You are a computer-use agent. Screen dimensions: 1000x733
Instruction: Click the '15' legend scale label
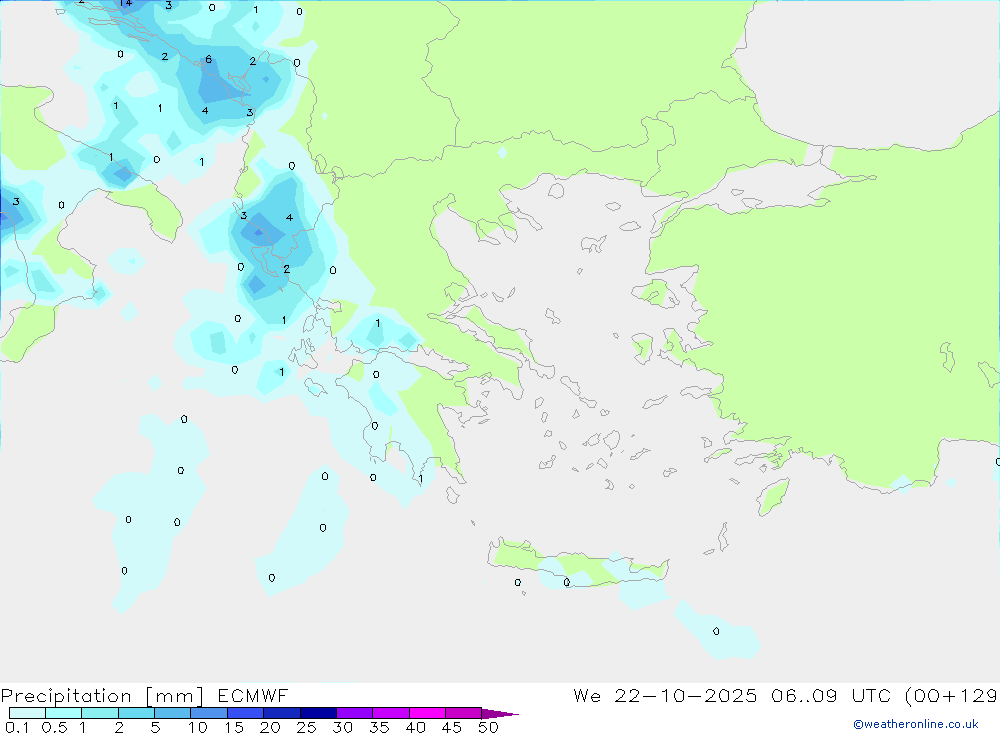234,727
